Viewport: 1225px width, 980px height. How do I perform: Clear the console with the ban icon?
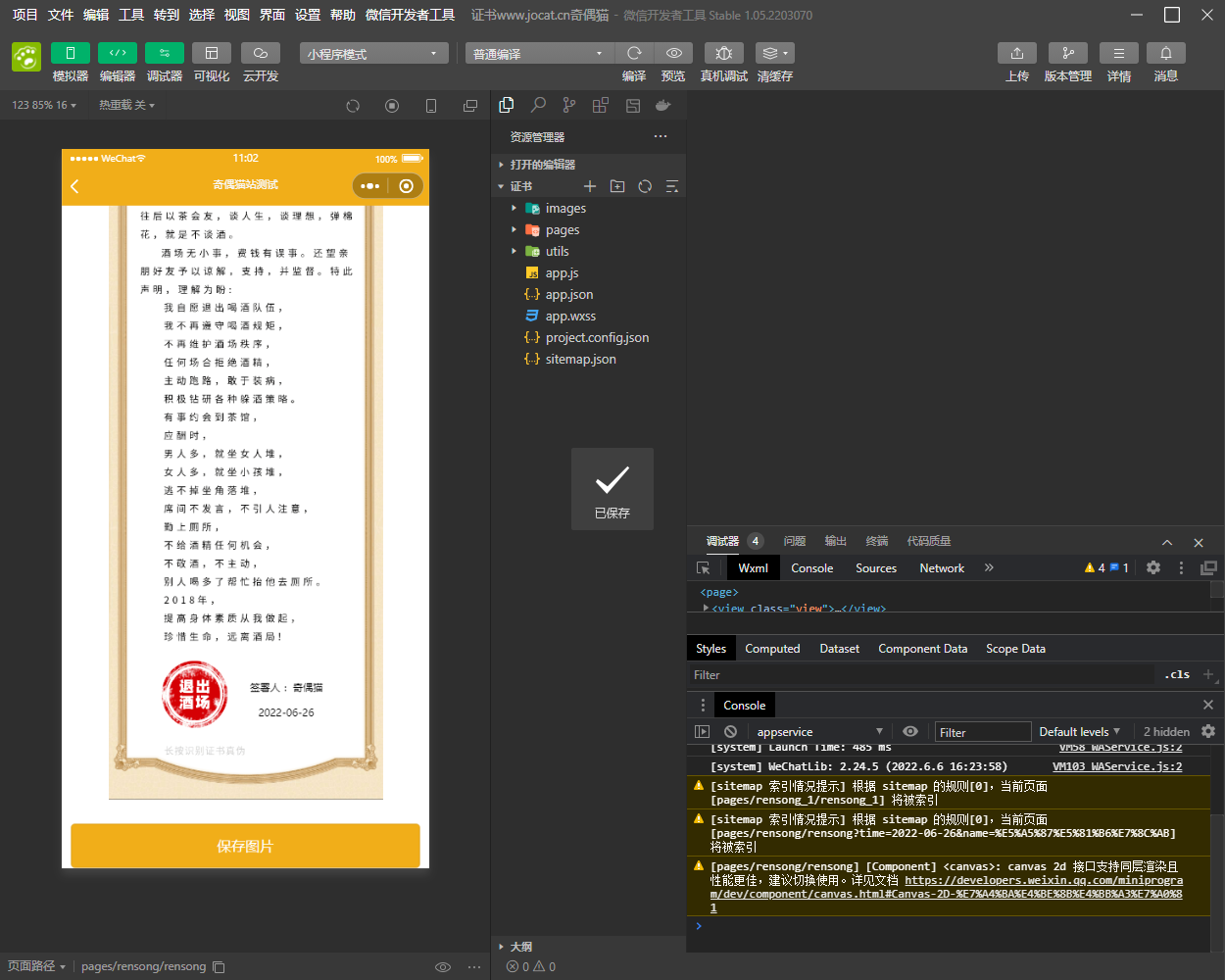click(730, 731)
